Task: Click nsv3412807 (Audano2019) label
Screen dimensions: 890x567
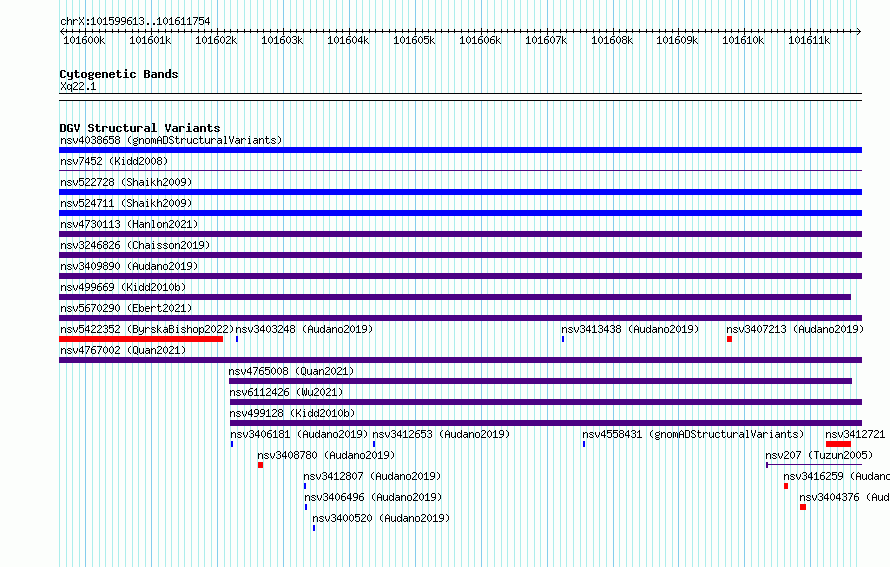Action: pos(372,476)
